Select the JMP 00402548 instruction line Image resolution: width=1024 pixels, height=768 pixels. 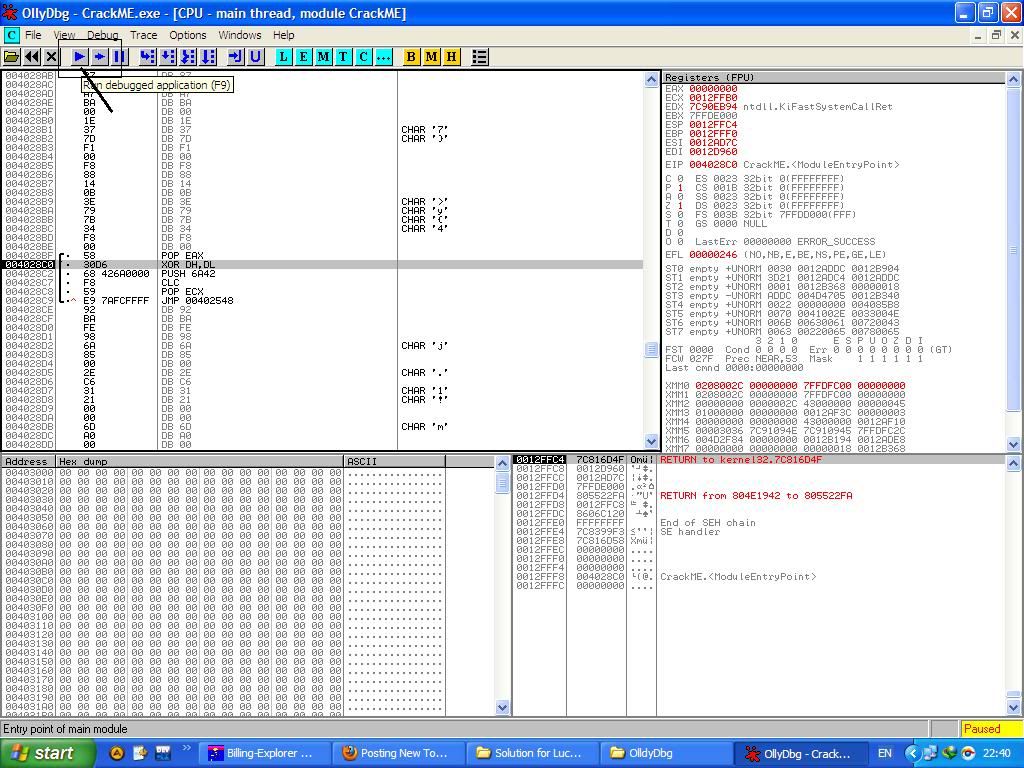tap(323, 300)
